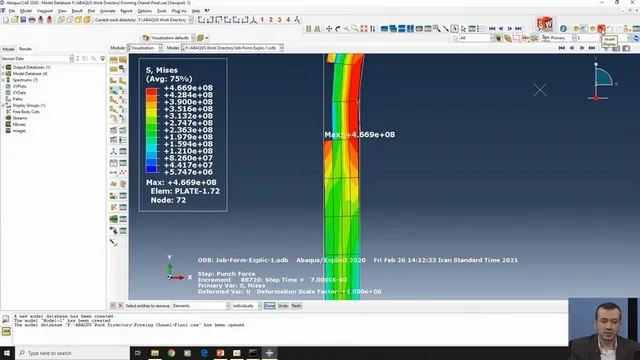640x360 pixels.
Task: Click the Invert Display red icon
Action: pyautogui.click(x=601, y=29)
